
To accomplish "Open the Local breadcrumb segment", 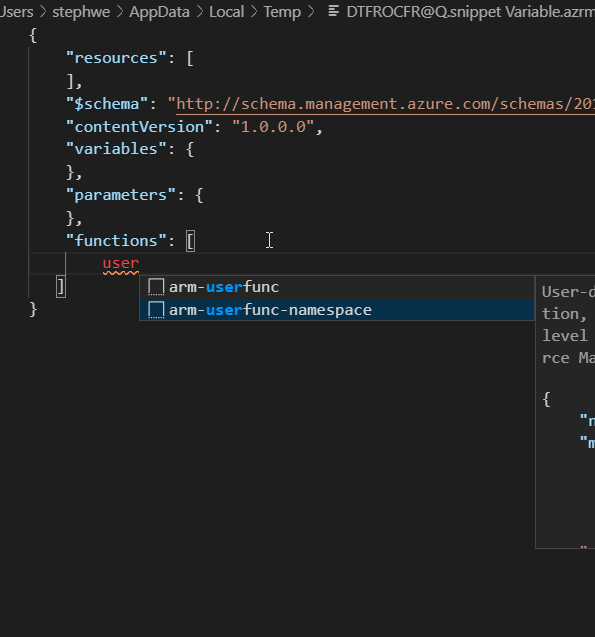I will pos(227,12).
